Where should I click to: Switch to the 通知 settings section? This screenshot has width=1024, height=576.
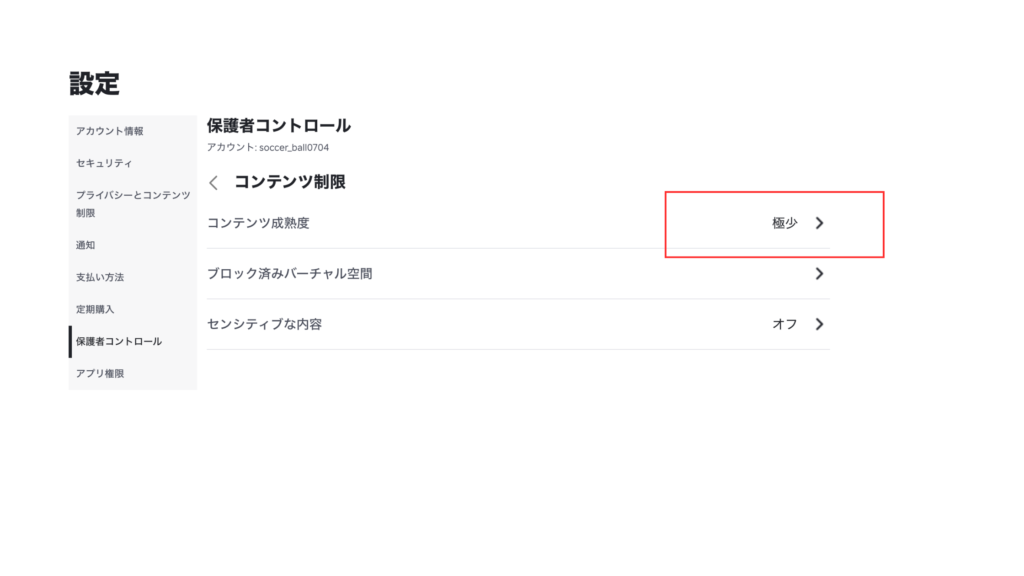coord(86,245)
